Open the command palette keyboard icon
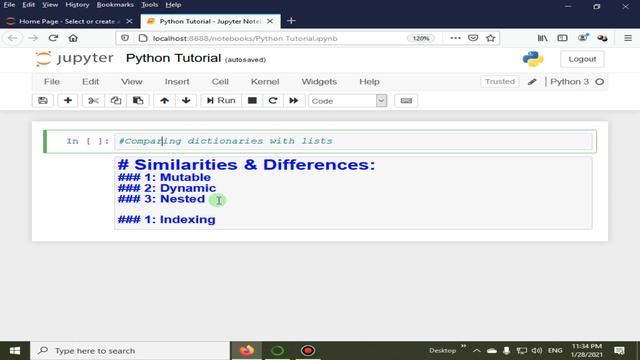The width and height of the screenshot is (640, 360). pos(406,100)
